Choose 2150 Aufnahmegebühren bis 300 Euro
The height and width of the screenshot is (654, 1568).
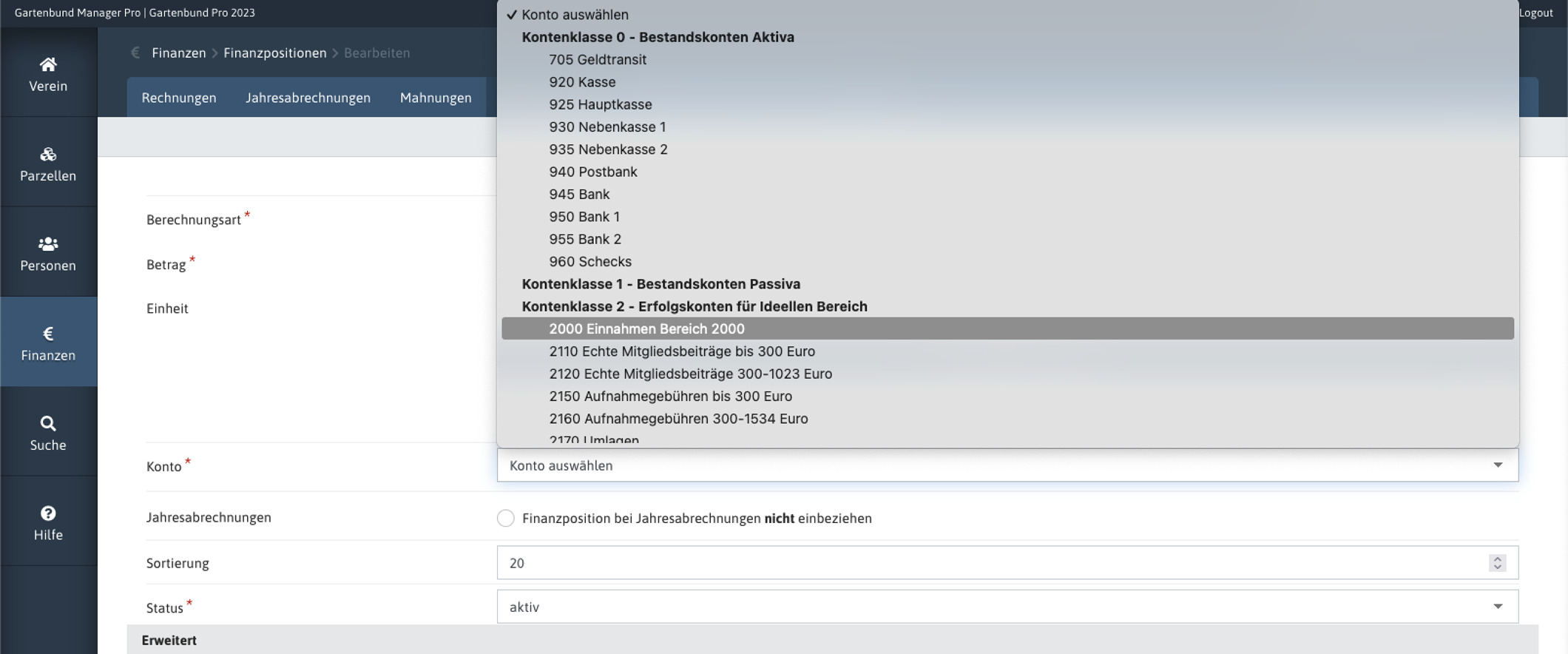pyautogui.click(x=1007, y=396)
